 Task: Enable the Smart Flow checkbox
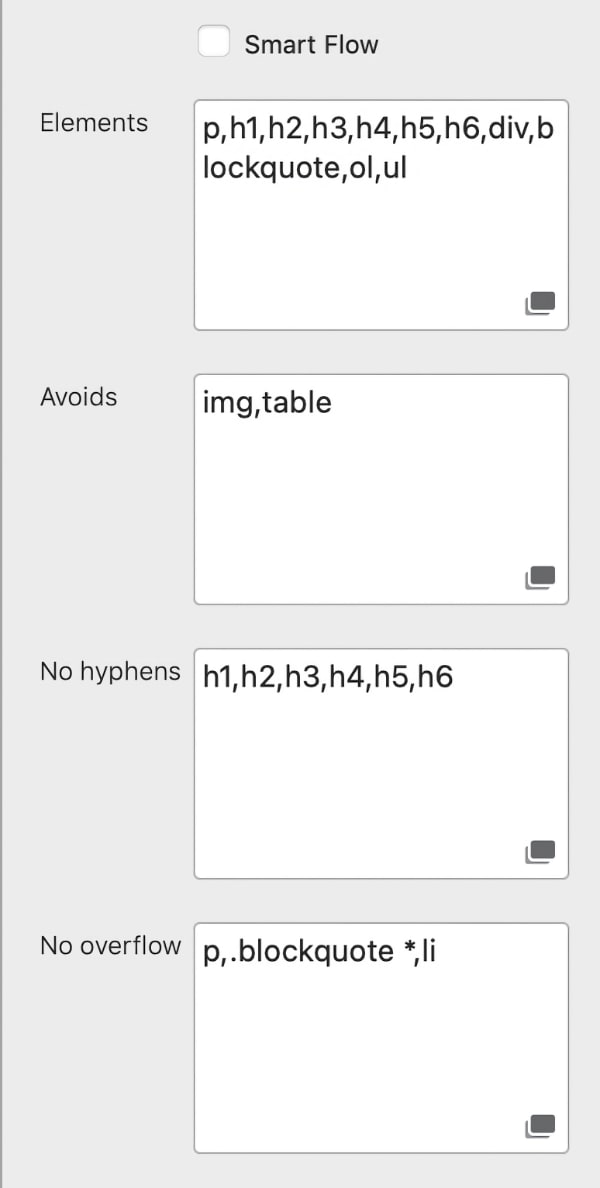coord(214,43)
